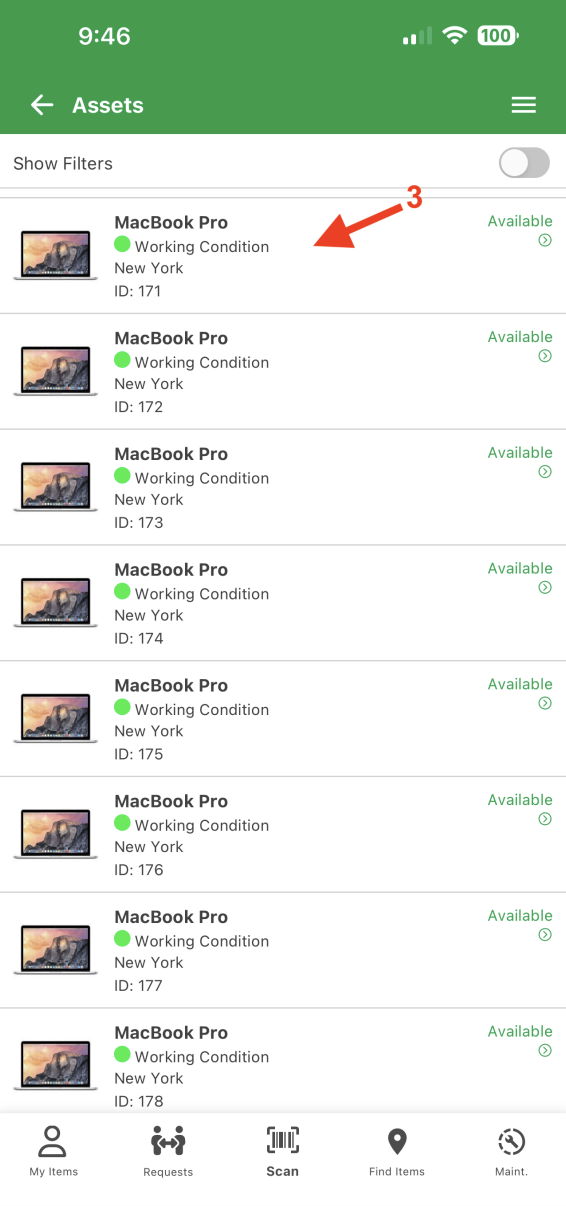
Task: Tap the back arrow beside Assets
Action: pyautogui.click(x=41, y=105)
